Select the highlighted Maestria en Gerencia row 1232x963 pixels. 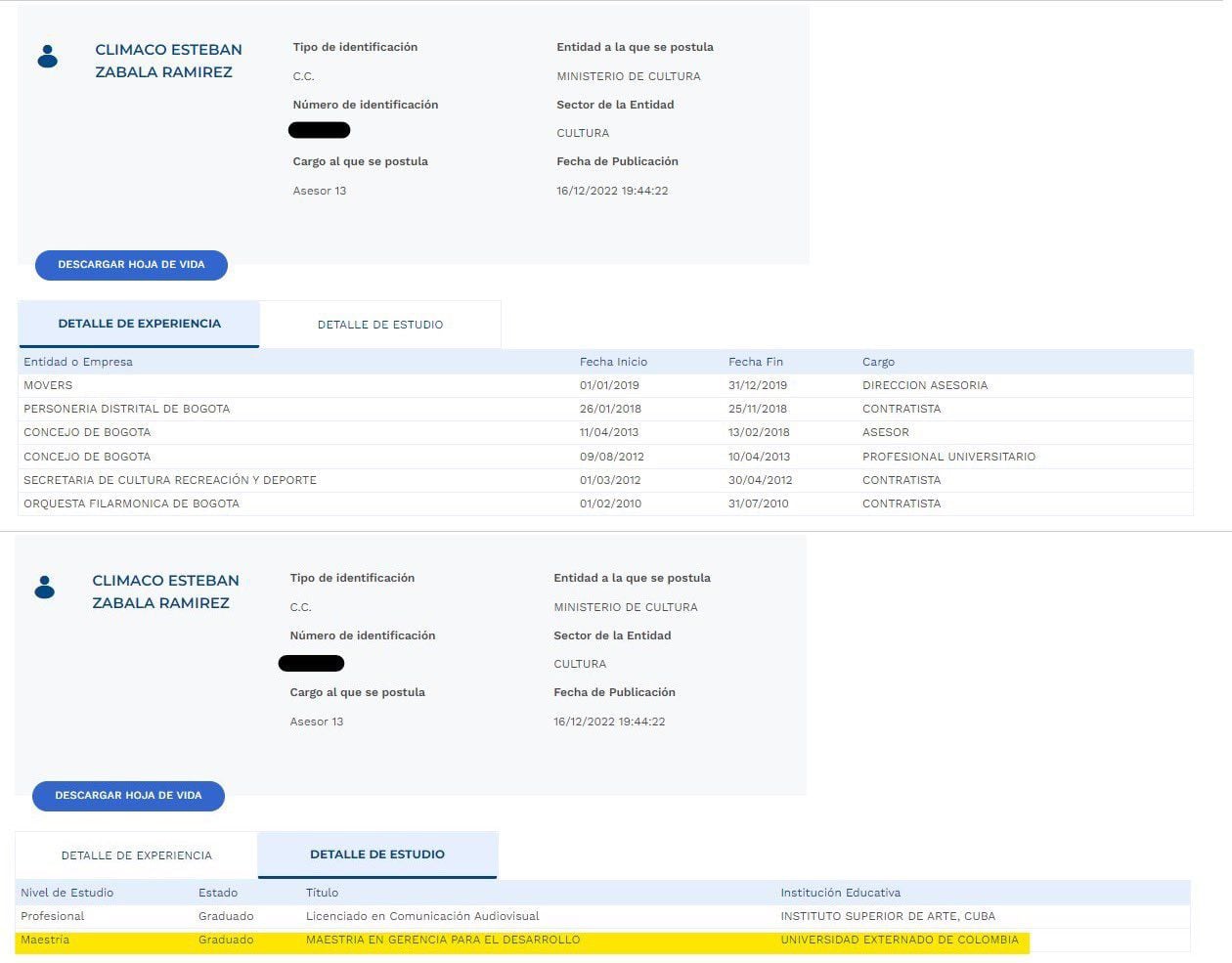click(x=443, y=941)
